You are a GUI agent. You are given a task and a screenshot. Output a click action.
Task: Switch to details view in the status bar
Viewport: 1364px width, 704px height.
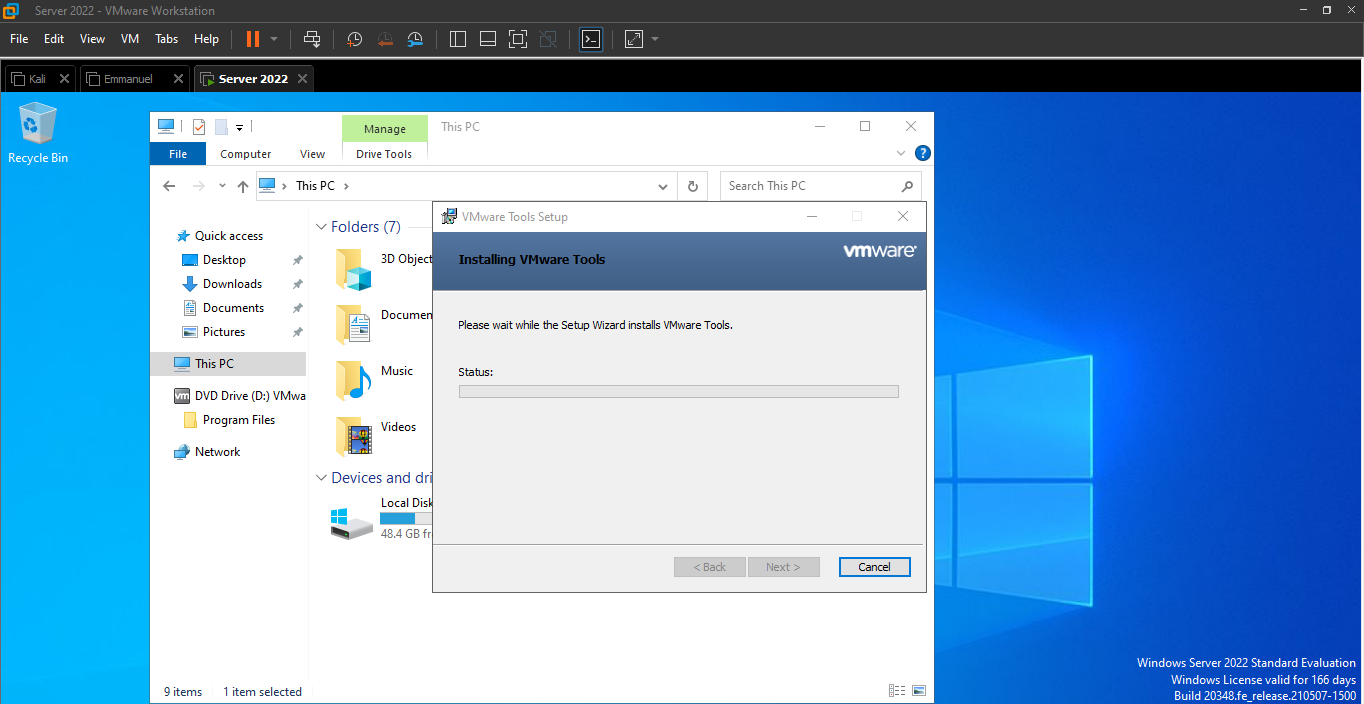896,691
